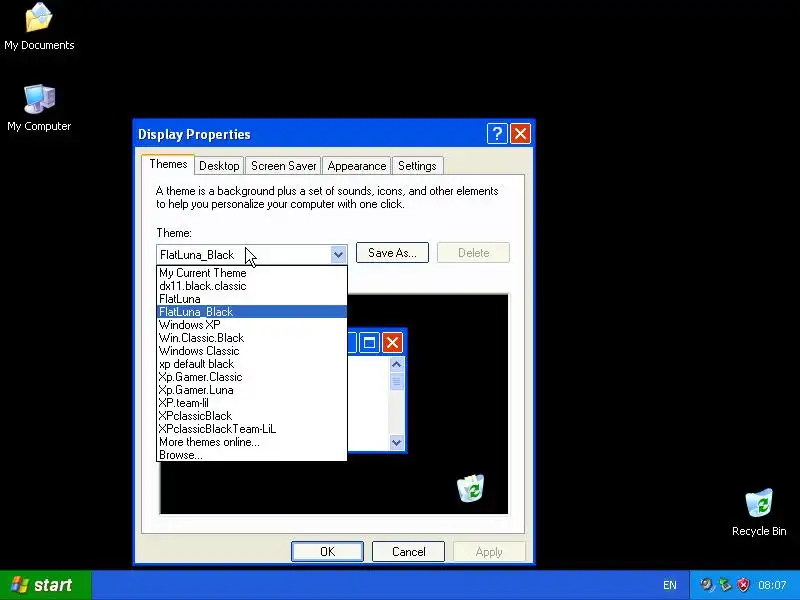Select the My Computer desktop icon

click(x=39, y=108)
